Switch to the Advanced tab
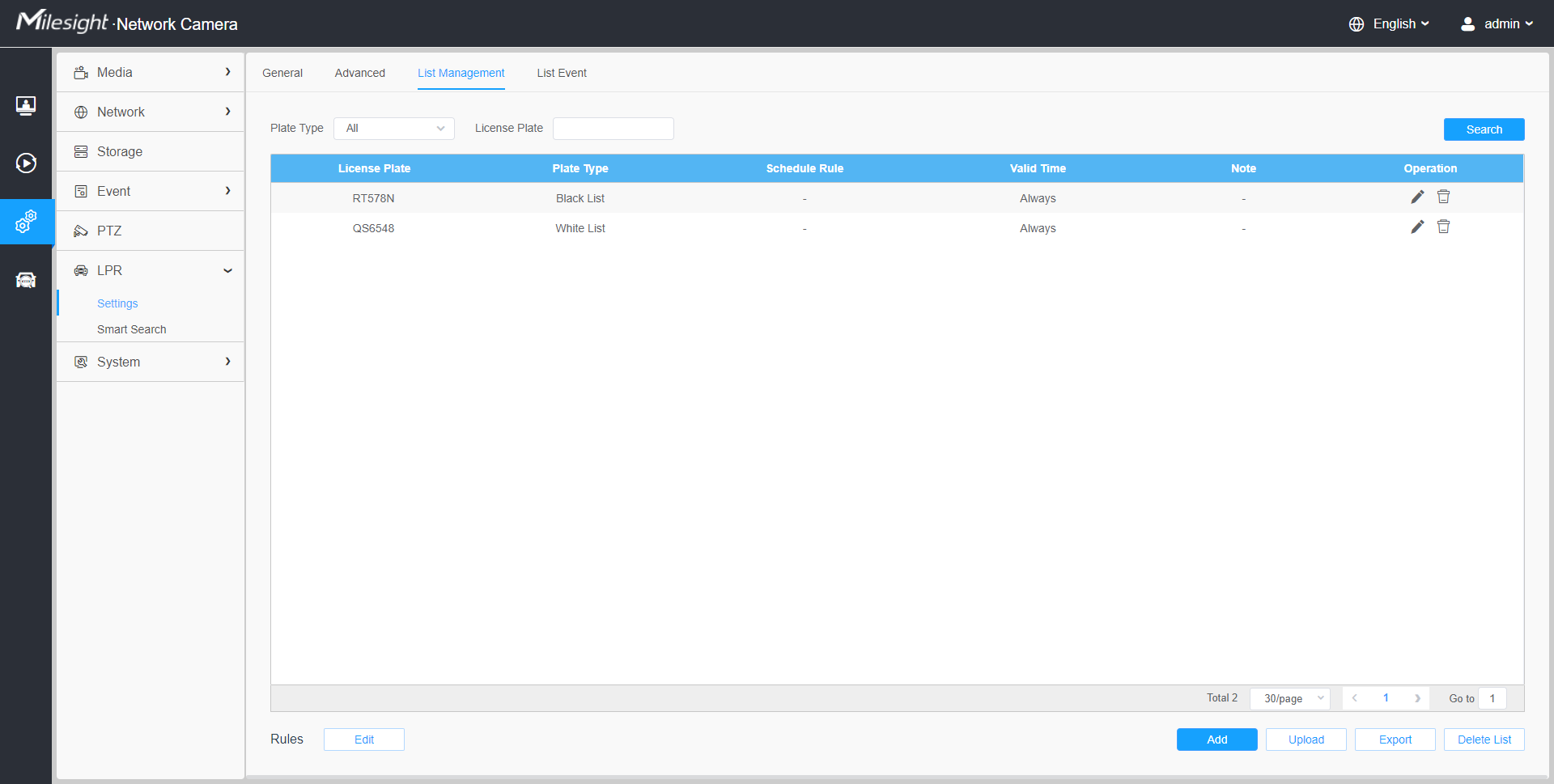This screenshot has width=1554, height=784. click(x=360, y=73)
